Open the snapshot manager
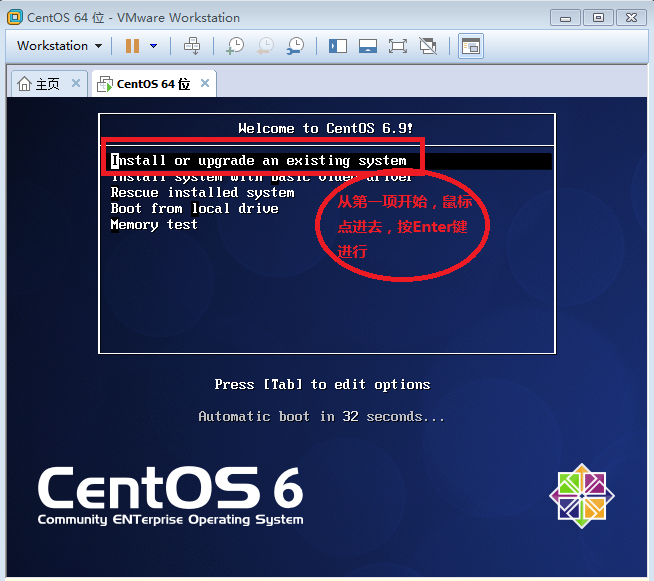 pyautogui.click(x=295, y=45)
